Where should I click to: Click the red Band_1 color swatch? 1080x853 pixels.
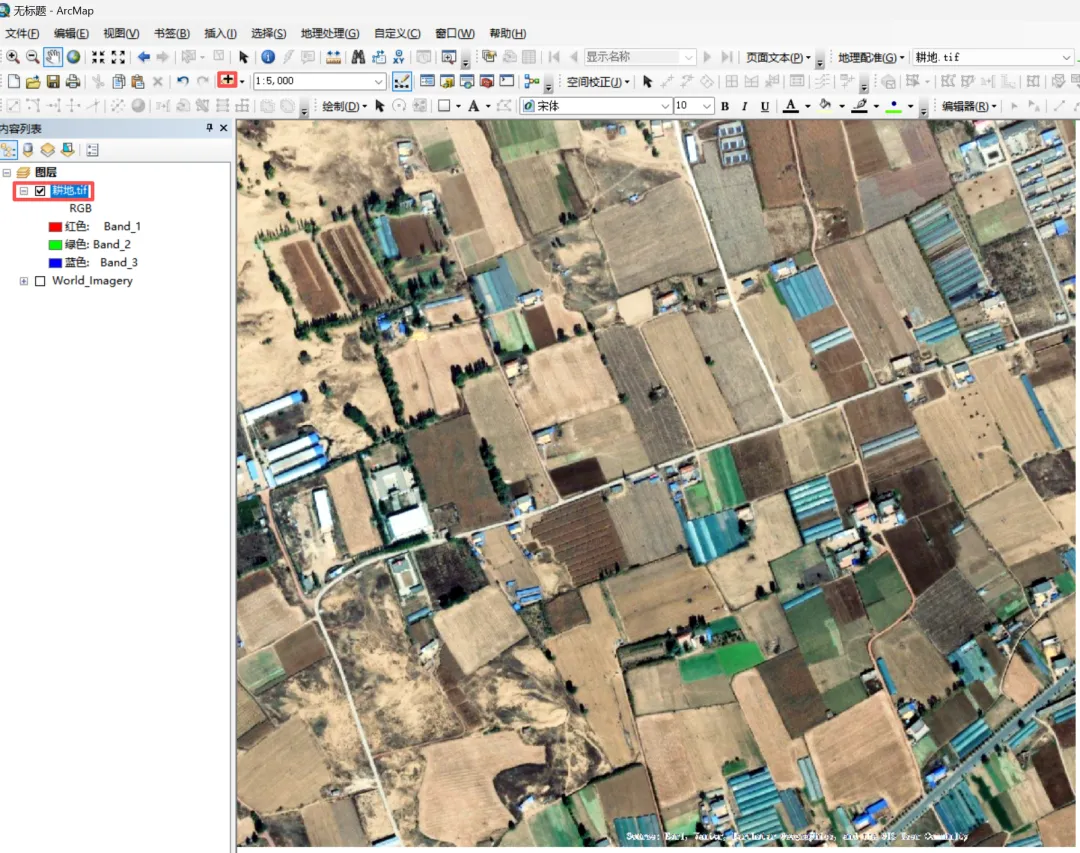(x=55, y=227)
